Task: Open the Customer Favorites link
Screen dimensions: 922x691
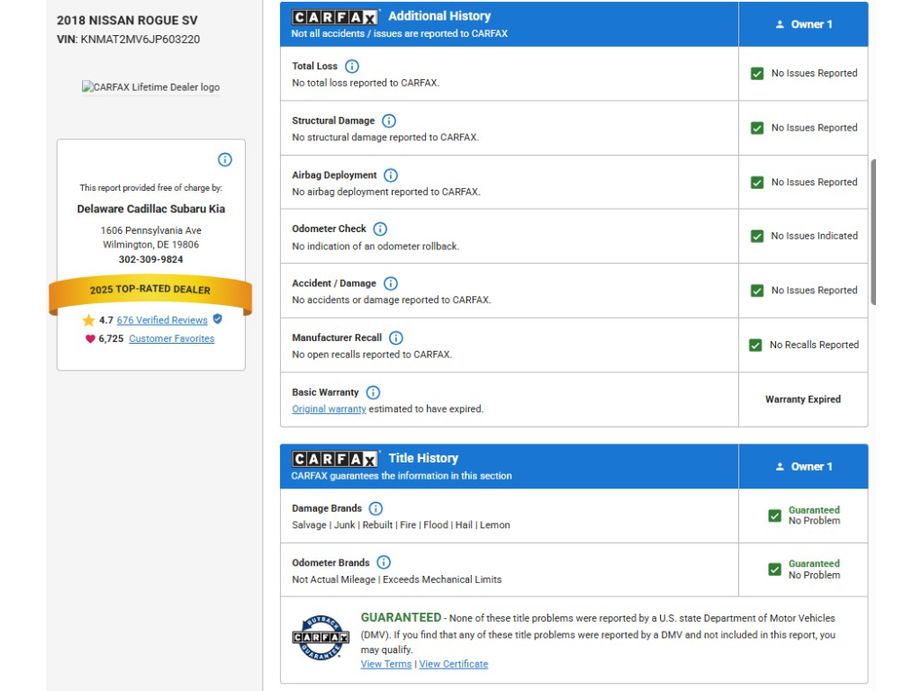Action: [x=172, y=339]
